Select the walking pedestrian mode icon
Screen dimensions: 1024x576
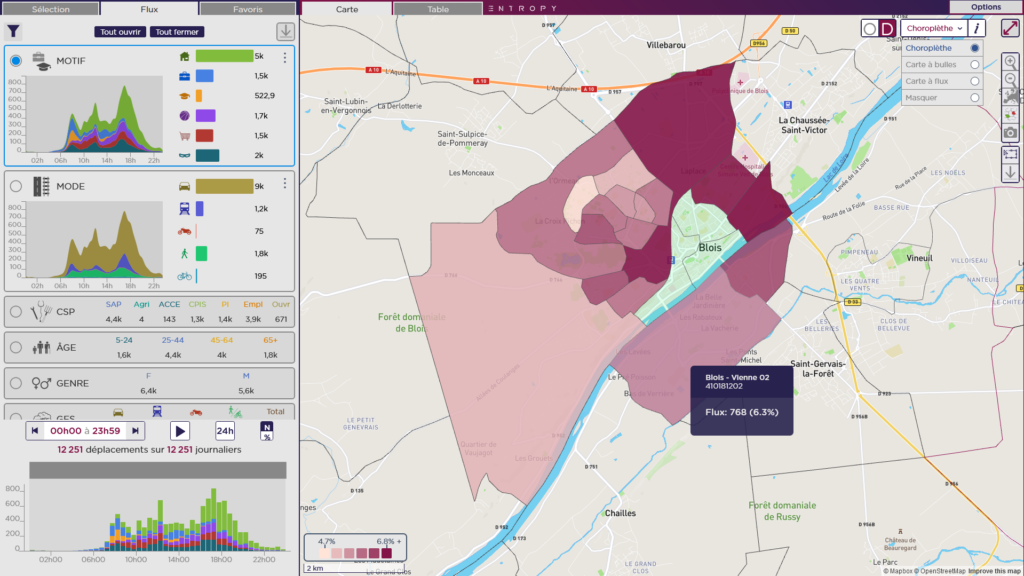[184, 253]
